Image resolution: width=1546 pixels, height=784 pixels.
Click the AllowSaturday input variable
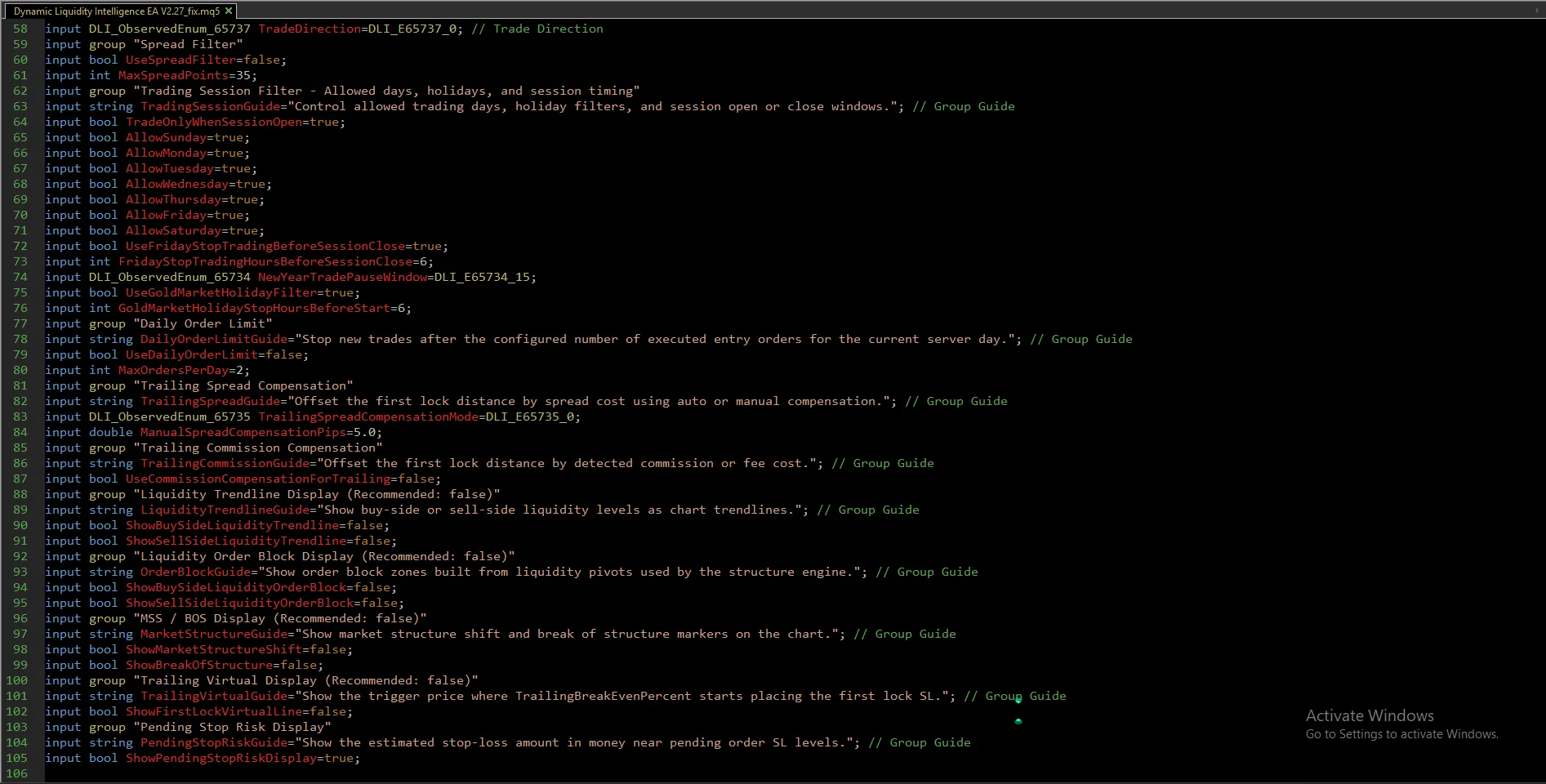tap(173, 230)
